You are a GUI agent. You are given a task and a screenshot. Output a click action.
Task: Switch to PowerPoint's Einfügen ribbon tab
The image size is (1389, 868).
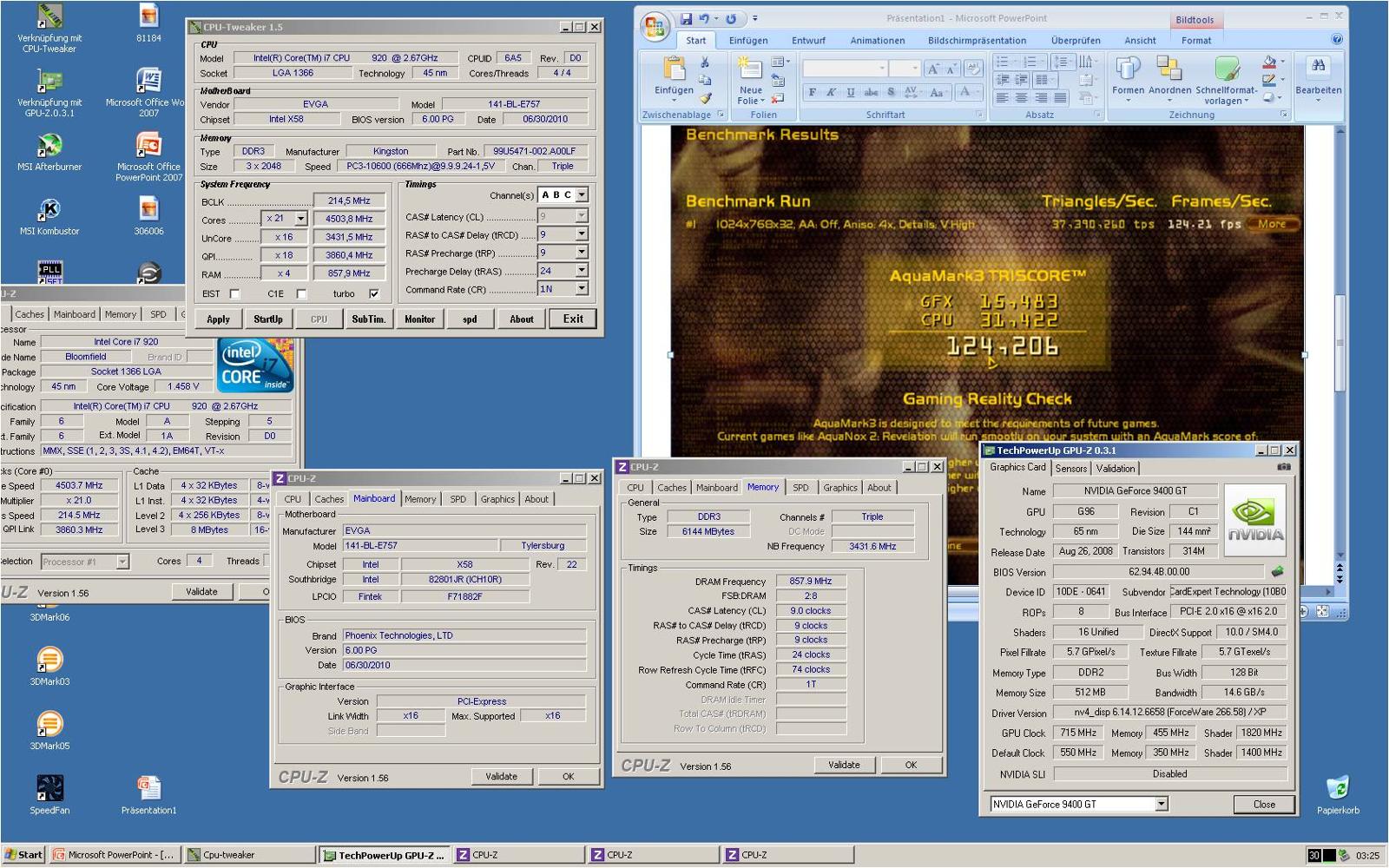pyautogui.click(x=748, y=40)
